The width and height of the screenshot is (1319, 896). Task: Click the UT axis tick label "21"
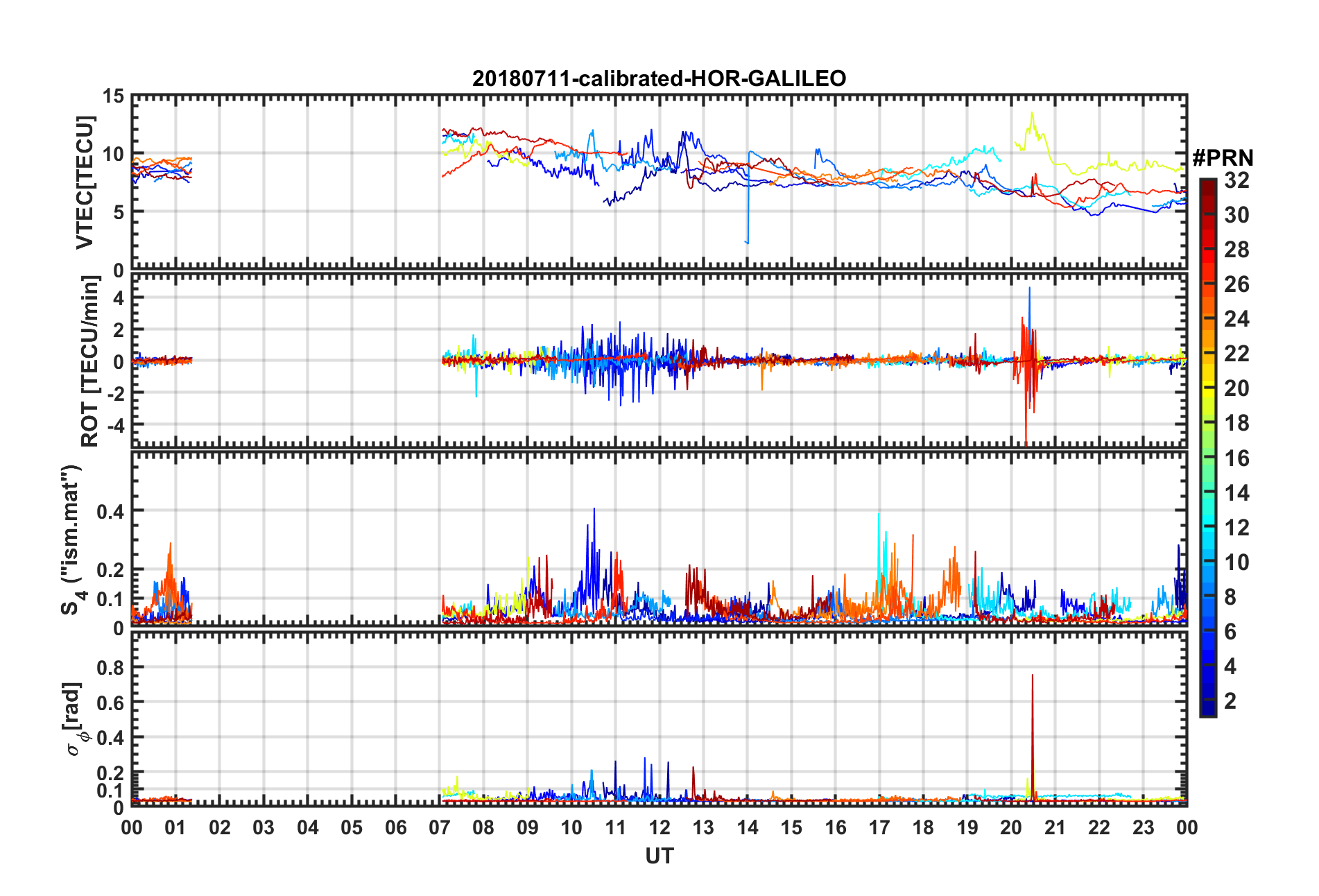click(1055, 828)
